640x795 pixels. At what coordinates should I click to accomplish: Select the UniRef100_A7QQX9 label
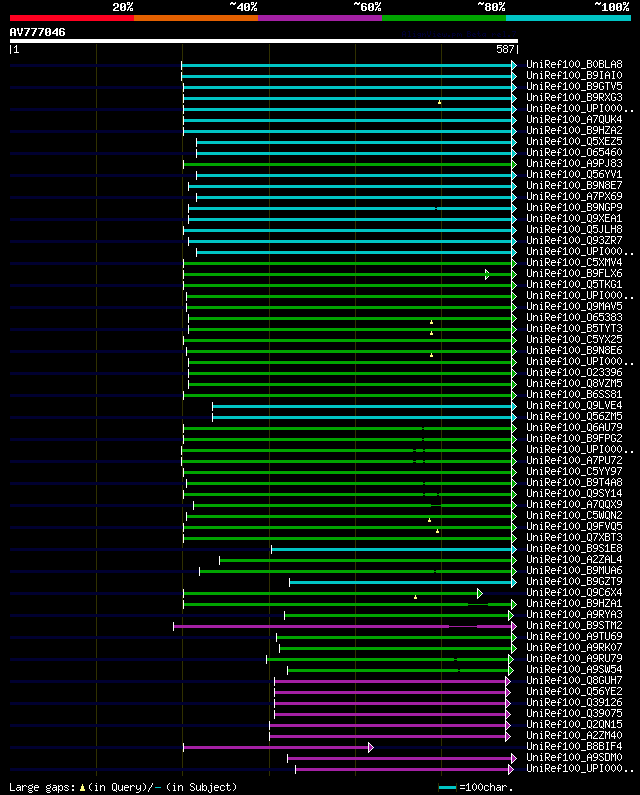(x=574, y=504)
